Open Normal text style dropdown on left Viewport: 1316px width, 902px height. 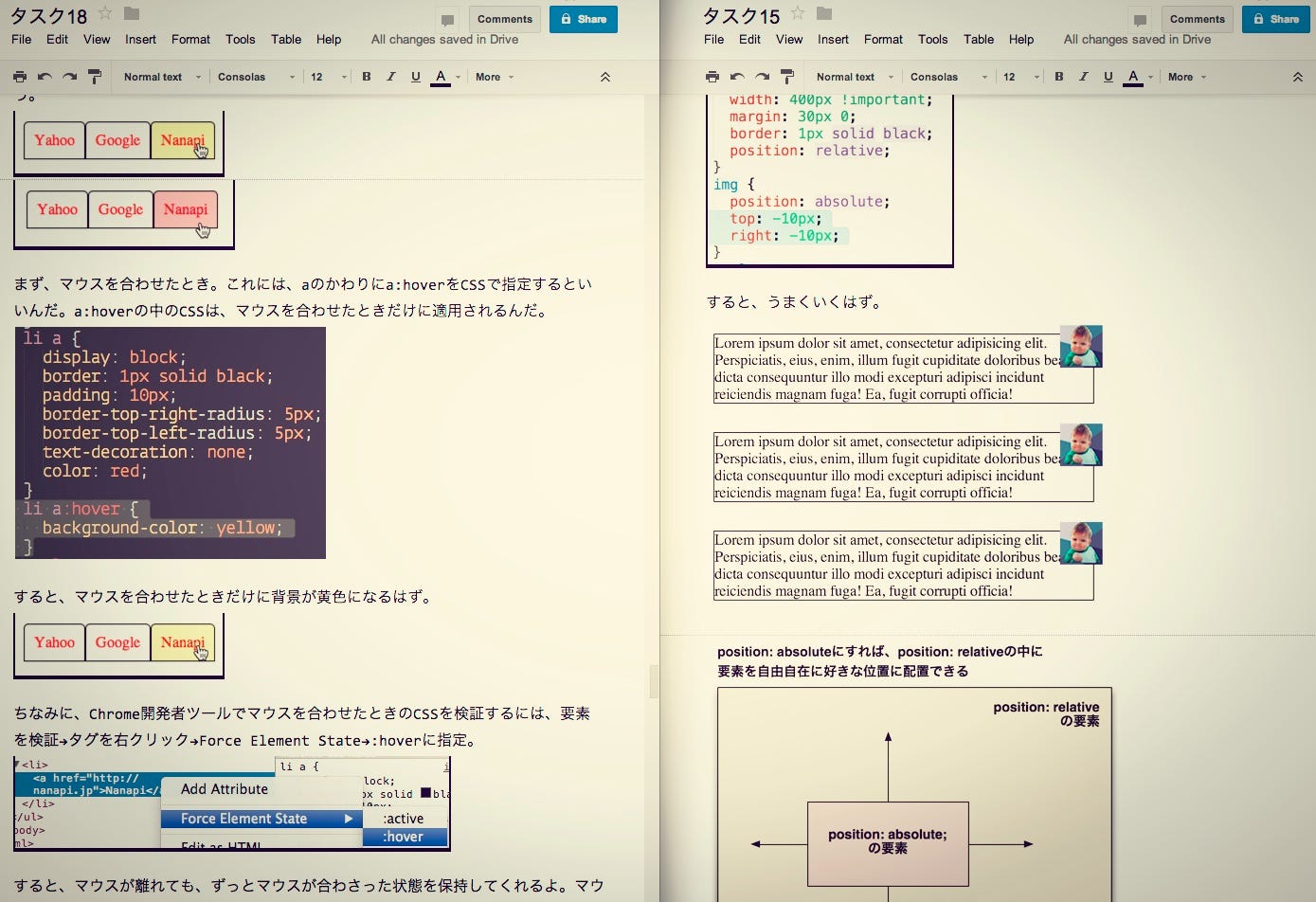[x=162, y=77]
